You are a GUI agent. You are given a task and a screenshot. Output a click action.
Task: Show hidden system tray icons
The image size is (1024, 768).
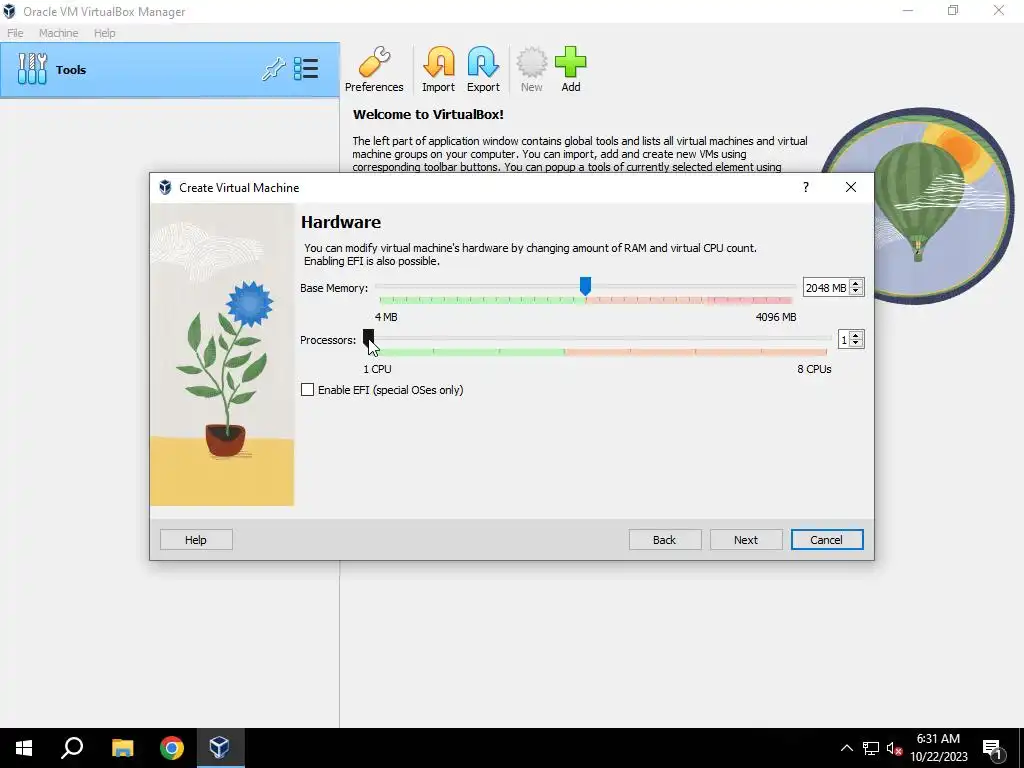pyautogui.click(x=846, y=748)
